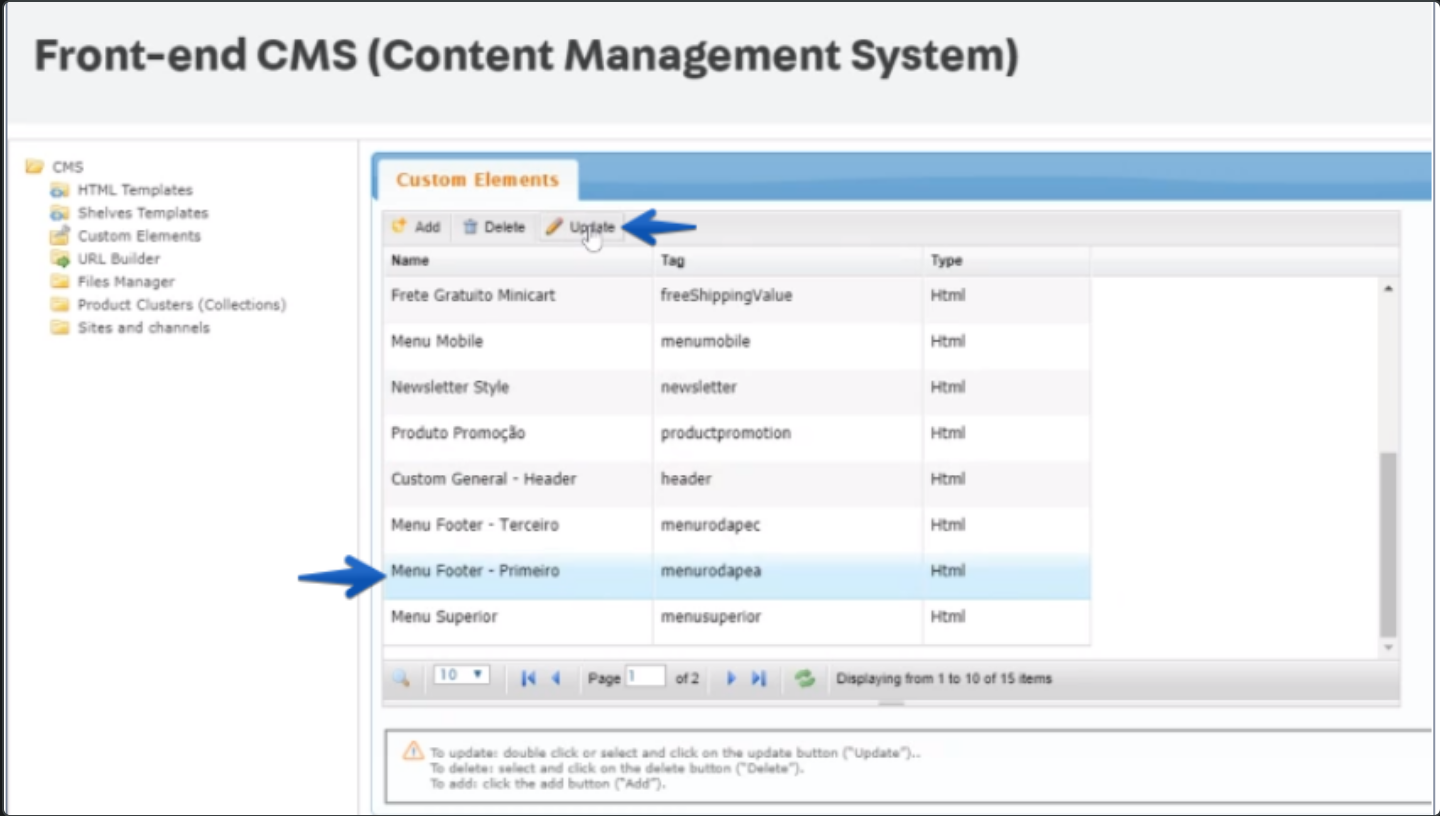Click the page number input field

[645, 677]
